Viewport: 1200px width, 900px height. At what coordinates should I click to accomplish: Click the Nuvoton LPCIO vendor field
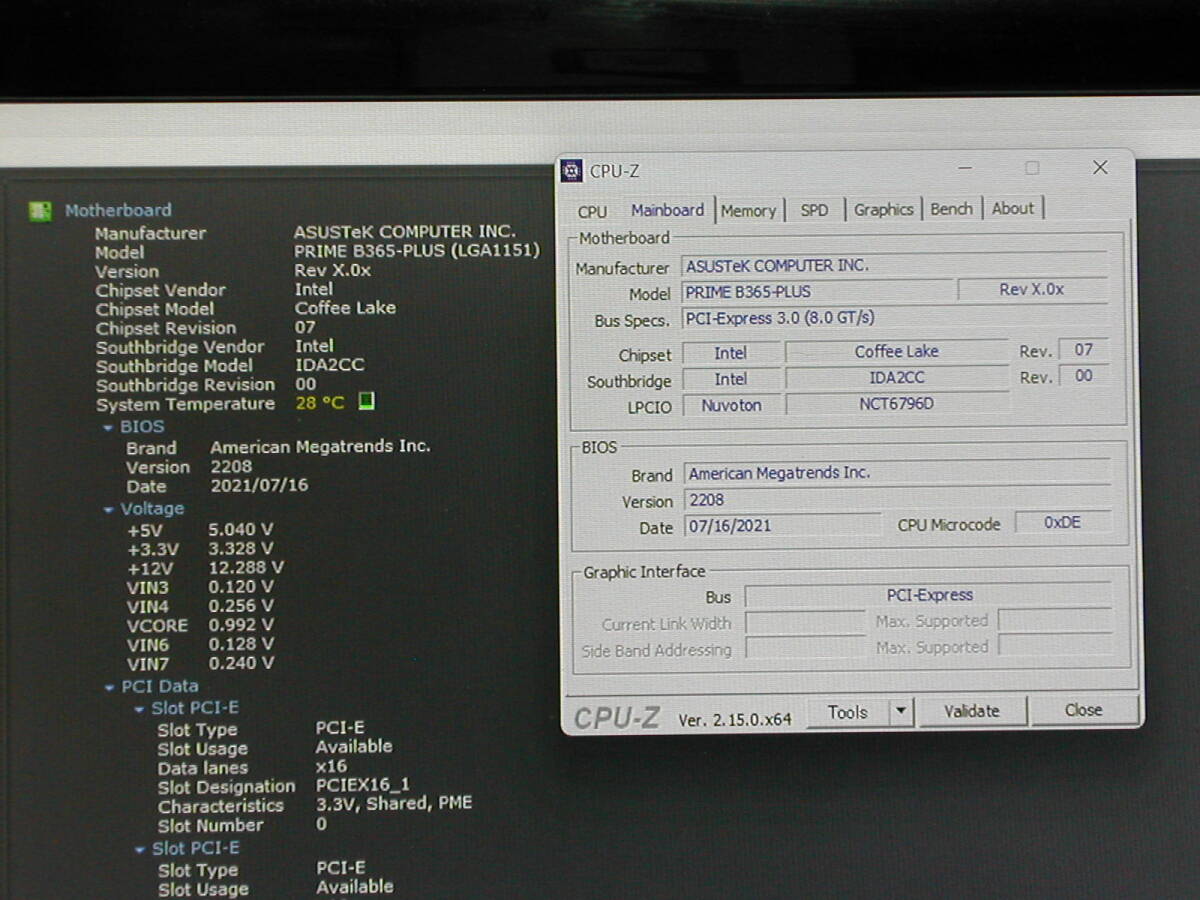[x=731, y=406]
